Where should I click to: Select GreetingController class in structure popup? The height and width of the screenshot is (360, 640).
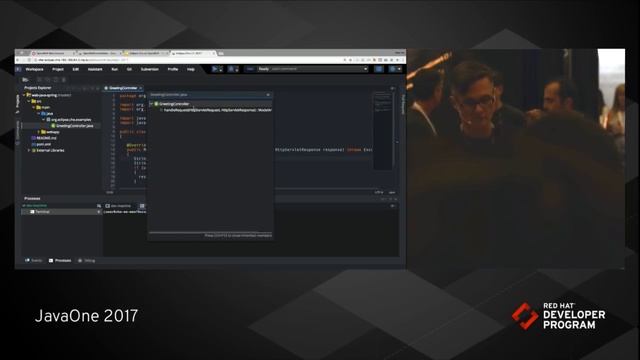tap(174, 104)
